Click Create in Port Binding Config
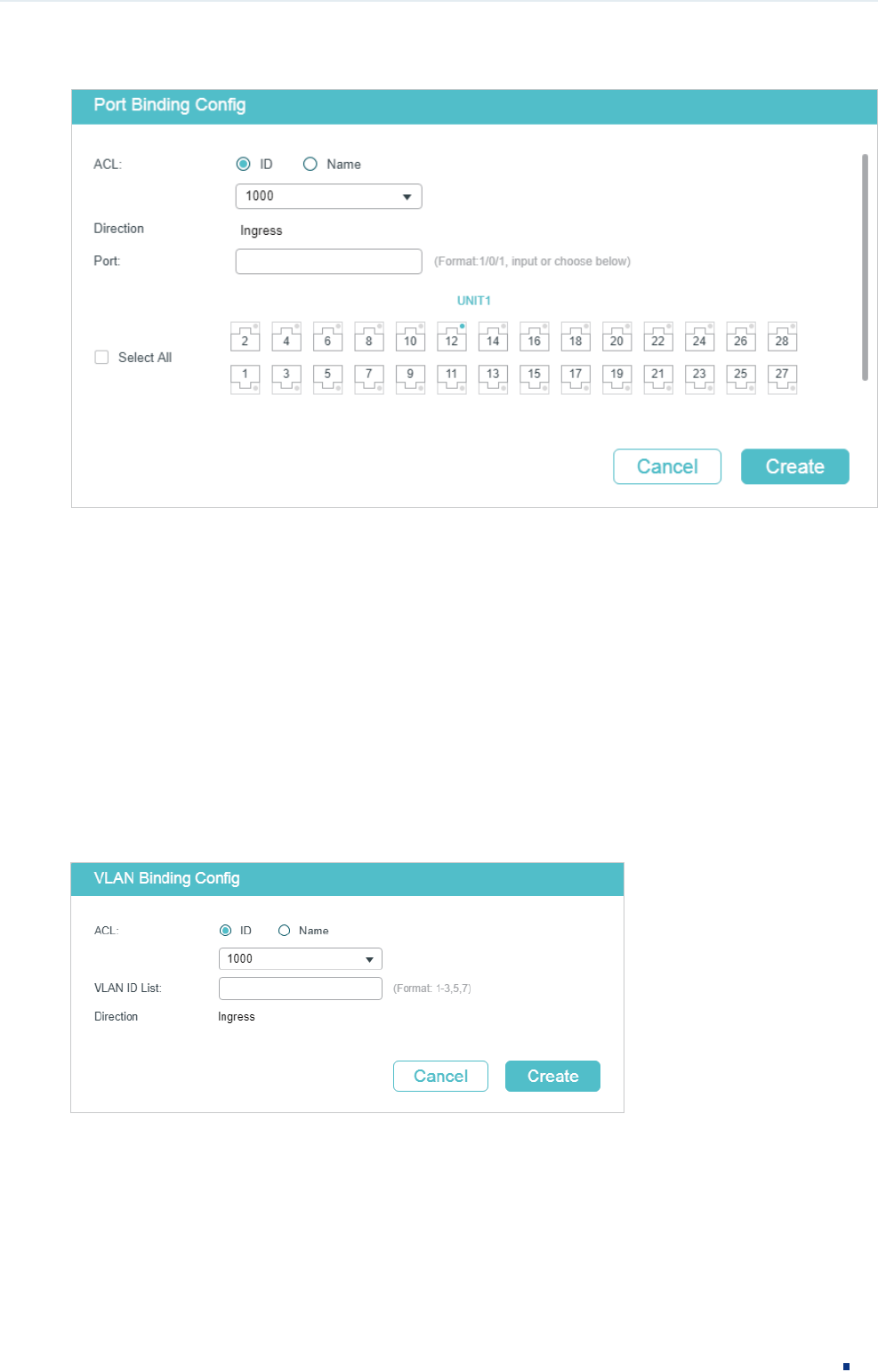Viewport: 878px width, 1372px height. click(x=794, y=466)
